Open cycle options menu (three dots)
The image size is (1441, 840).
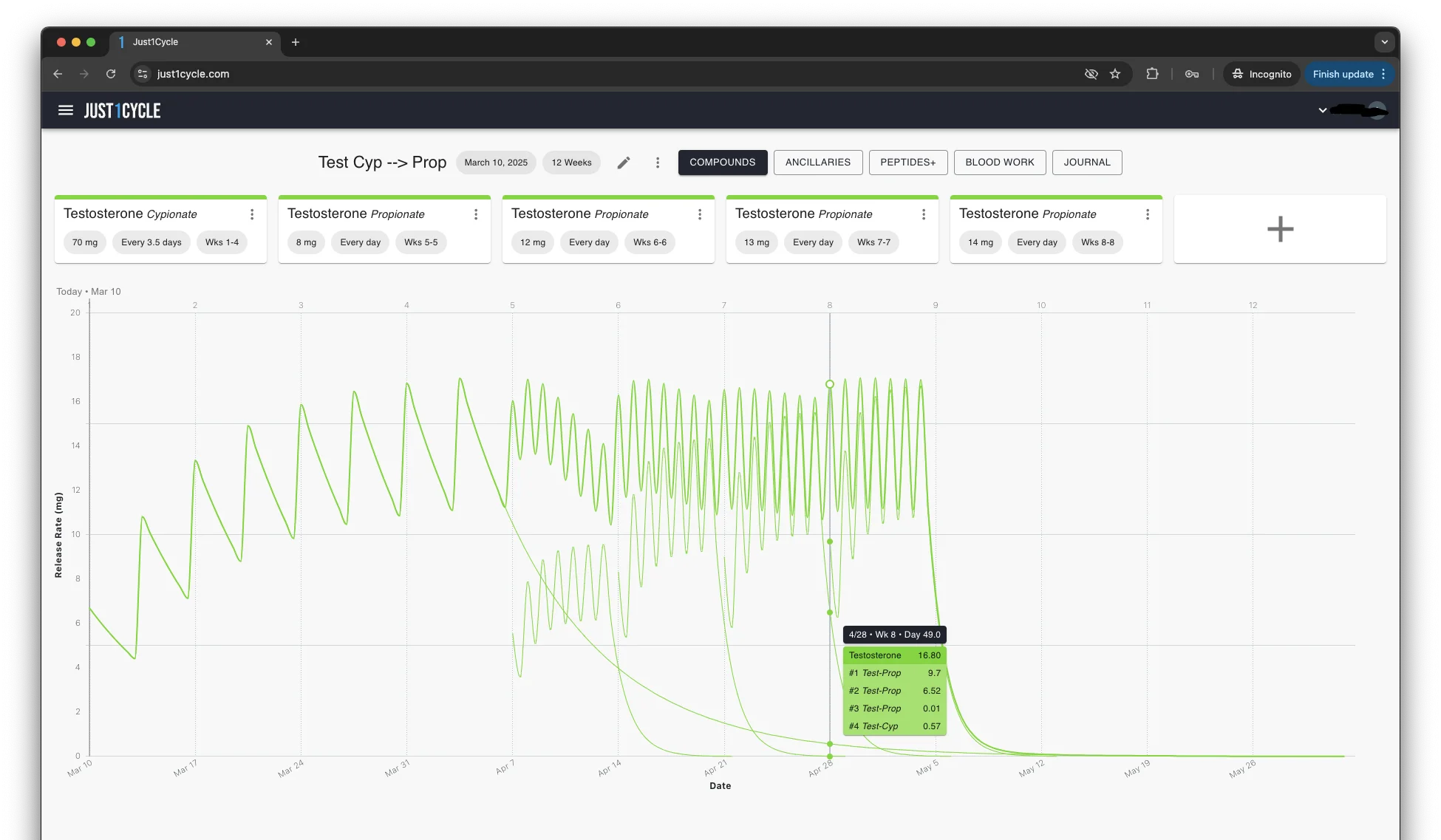tap(657, 162)
